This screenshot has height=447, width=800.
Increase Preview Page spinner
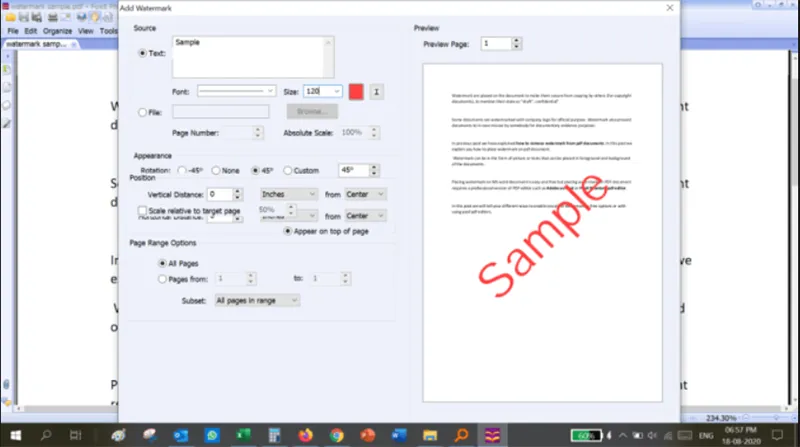coord(516,40)
